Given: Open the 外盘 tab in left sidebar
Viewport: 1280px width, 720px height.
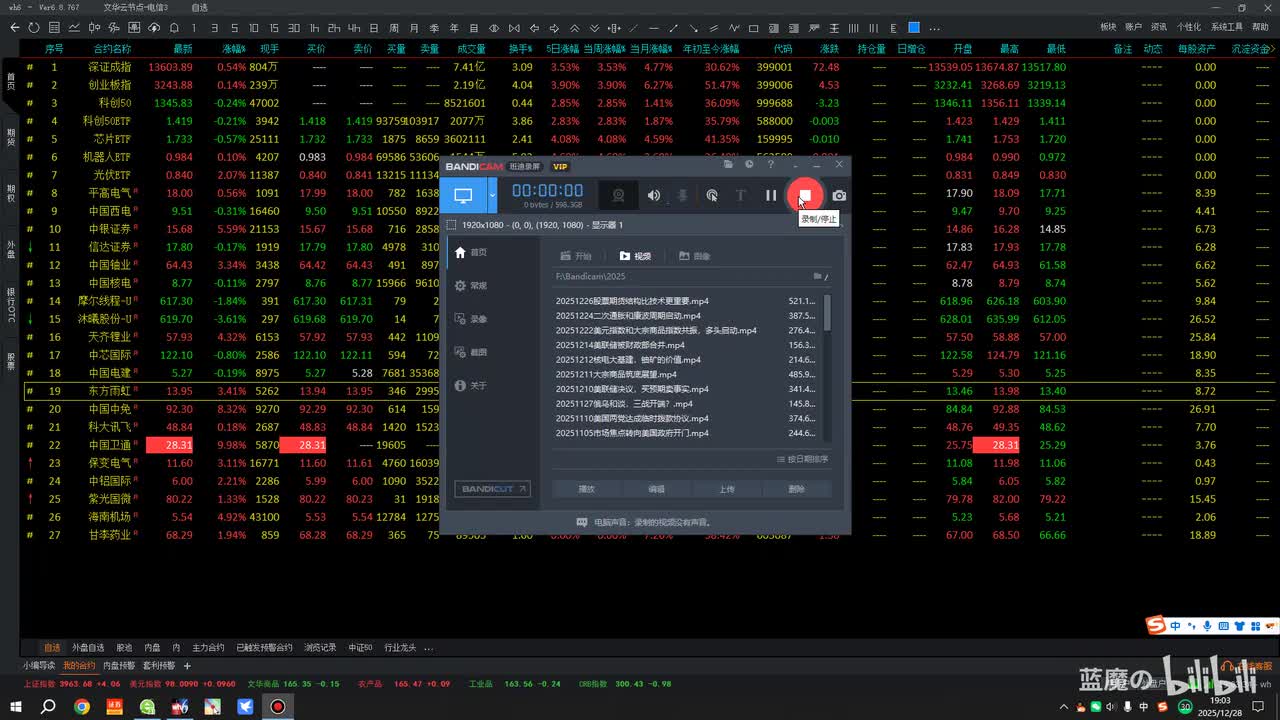Looking at the screenshot, I should pos(11,247).
